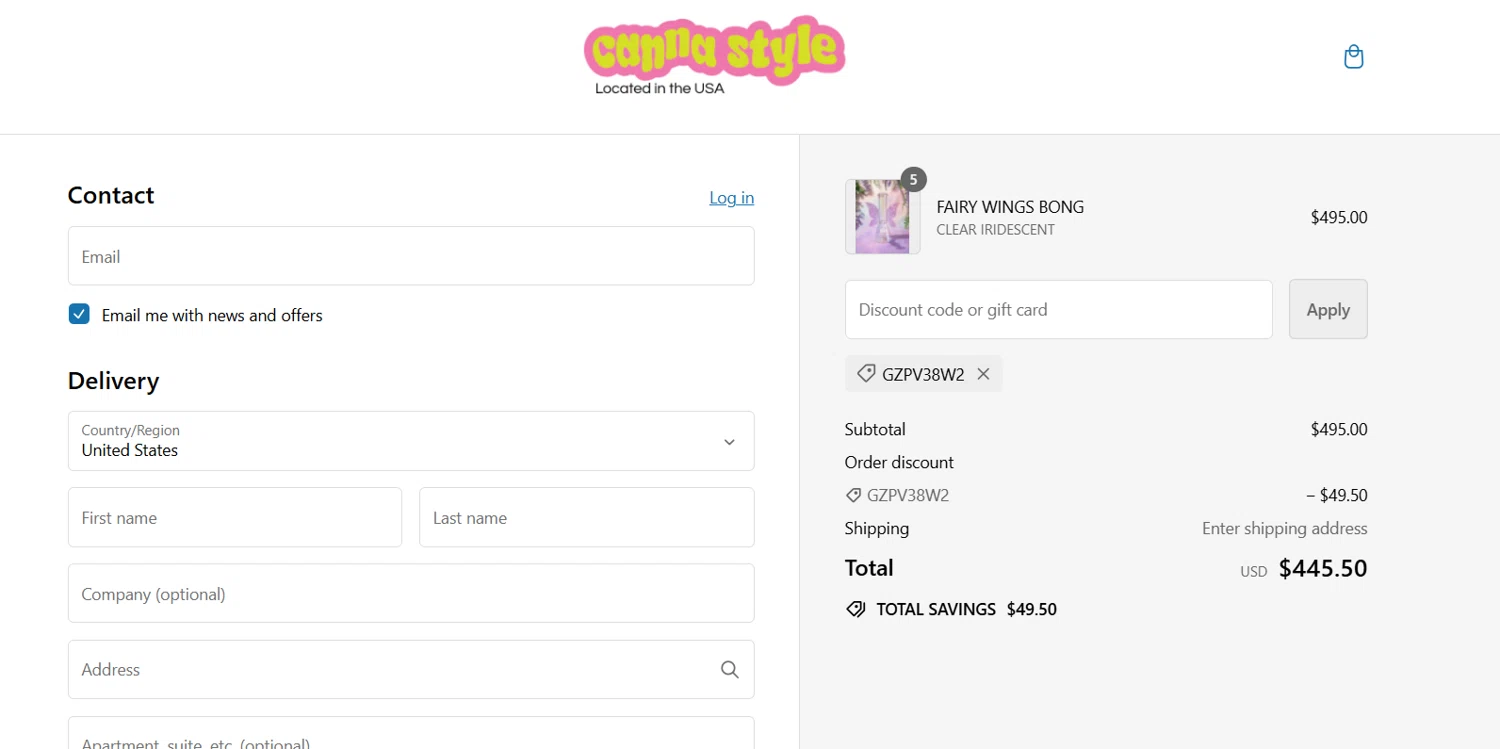The image size is (1500, 749).
Task: Click the address search magnifier icon
Action: tap(730, 670)
